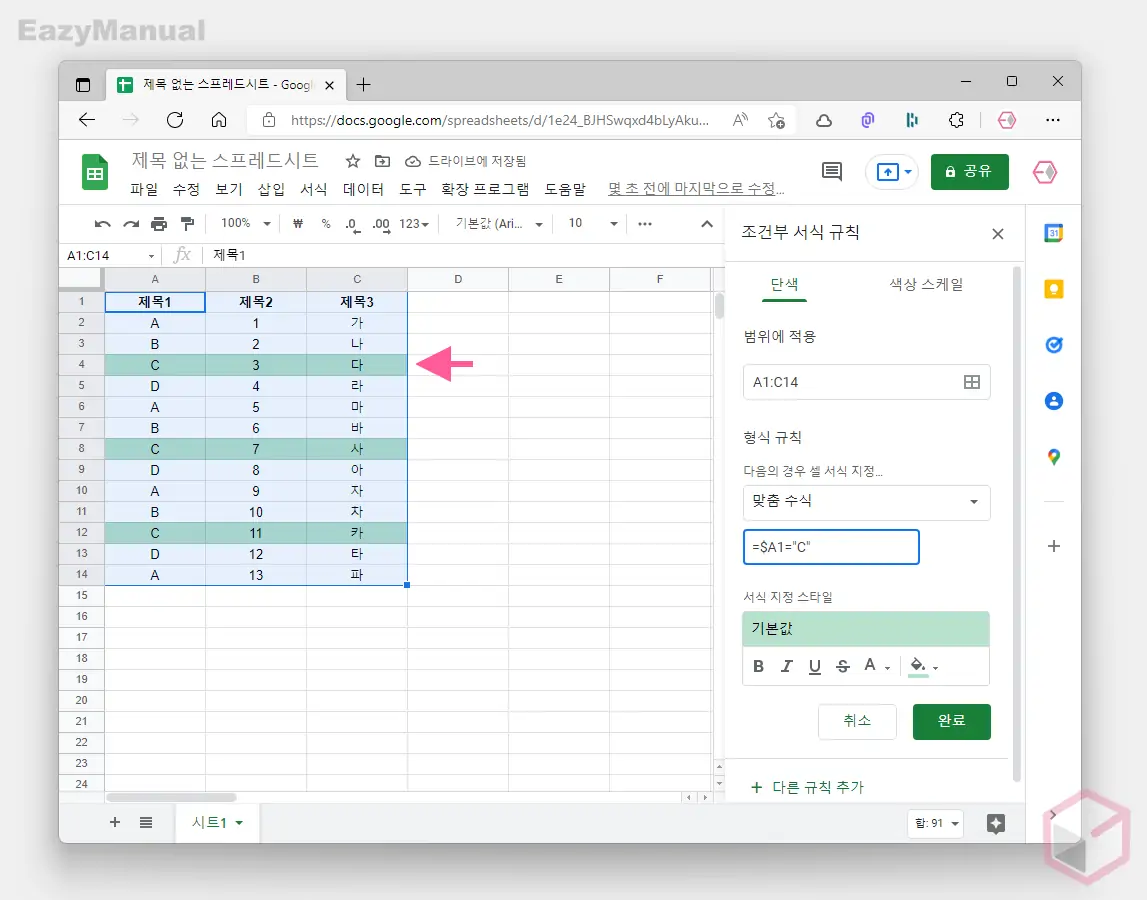Open Google Maps side panel icon
1147x900 pixels.
(1053, 457)
